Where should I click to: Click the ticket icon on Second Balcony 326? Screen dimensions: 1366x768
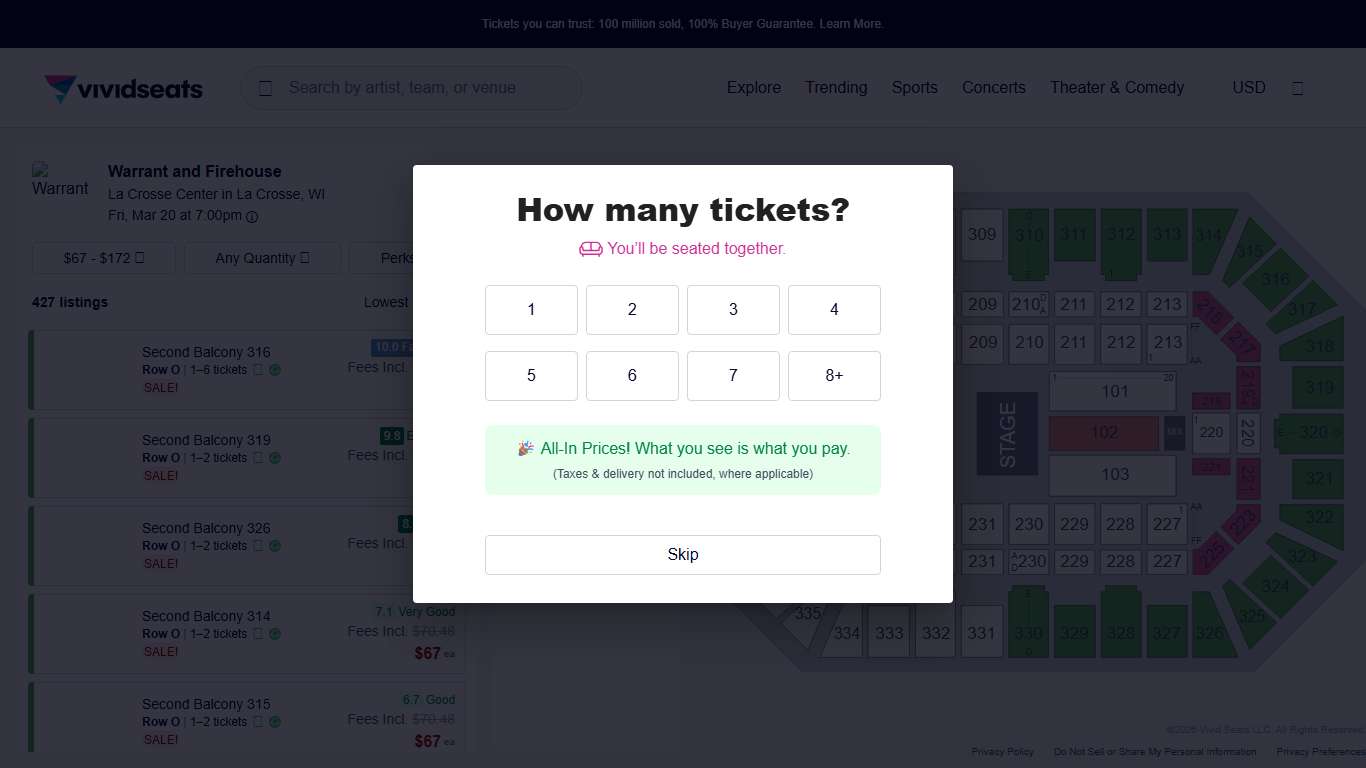click(258, 546)
